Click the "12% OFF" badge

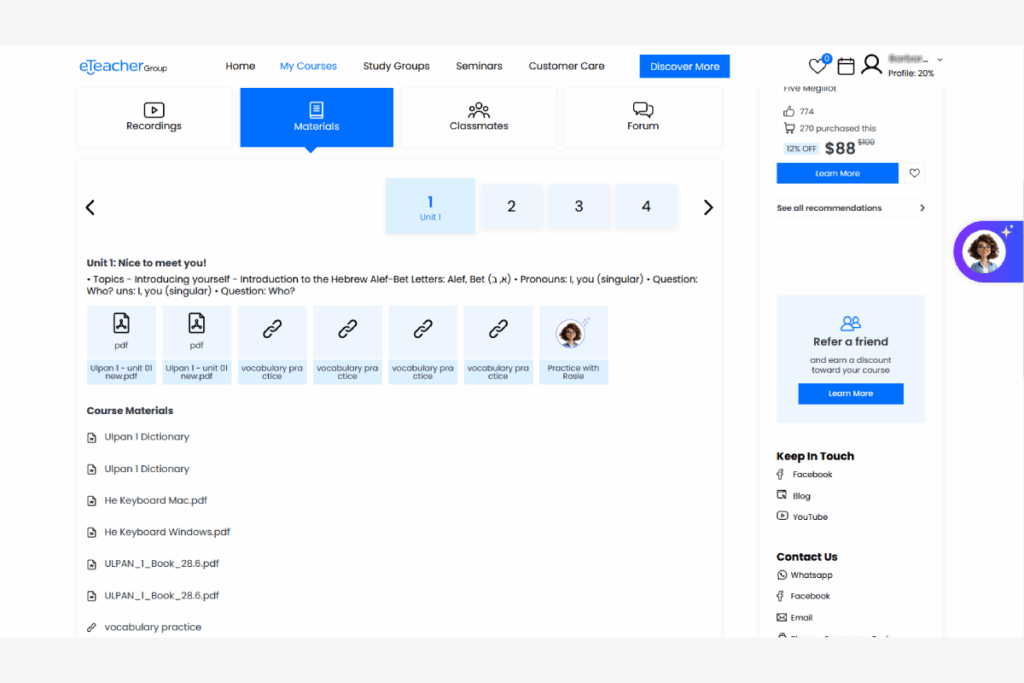pyautogui.click(x=801, y=149)
